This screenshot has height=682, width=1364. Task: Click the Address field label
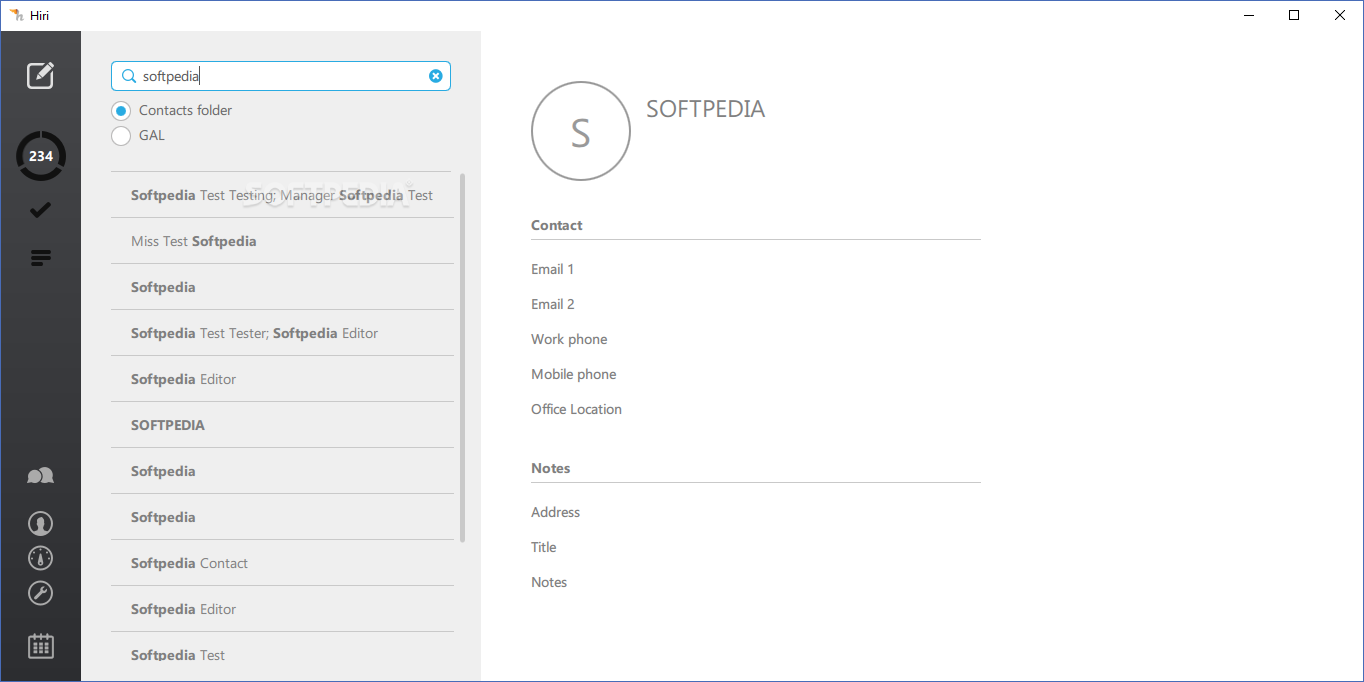coord(555,512)
